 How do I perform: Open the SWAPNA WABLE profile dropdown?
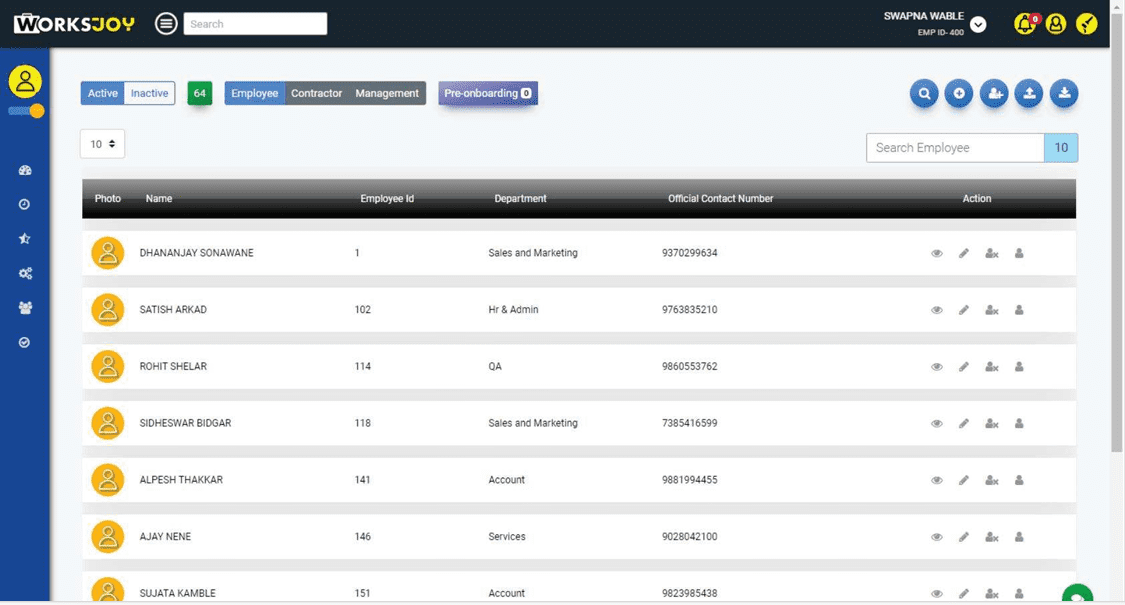point(978,23)
